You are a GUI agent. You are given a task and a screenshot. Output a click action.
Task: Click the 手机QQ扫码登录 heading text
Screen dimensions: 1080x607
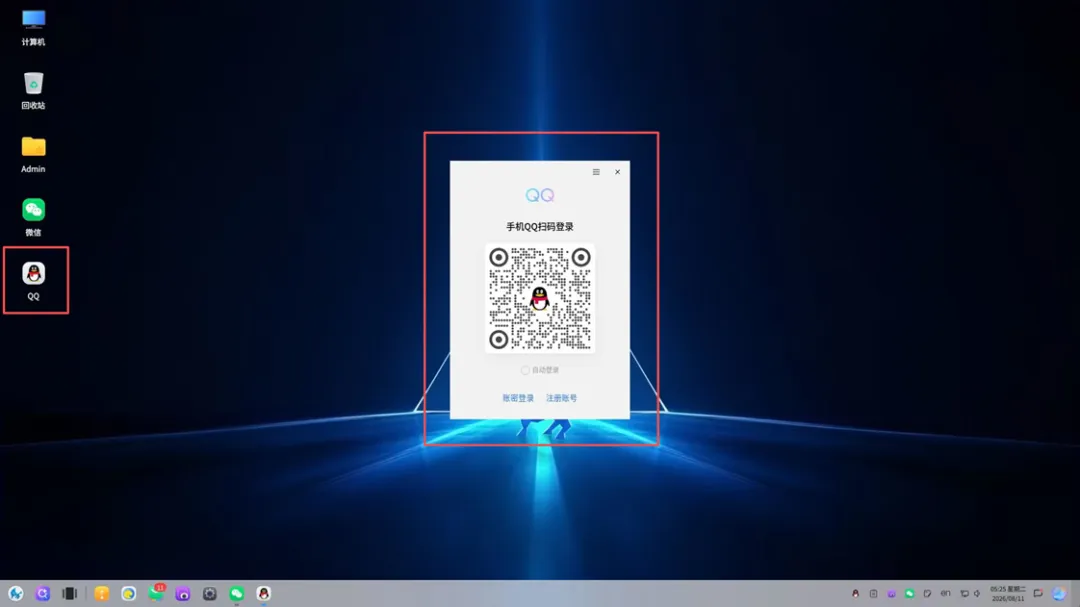(539, 227)
